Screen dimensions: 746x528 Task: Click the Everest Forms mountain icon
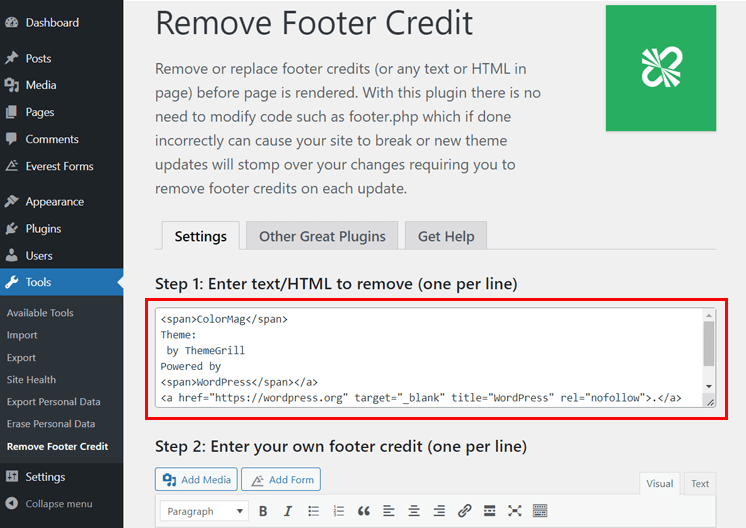pyautogui.click(x=11, y=166)
